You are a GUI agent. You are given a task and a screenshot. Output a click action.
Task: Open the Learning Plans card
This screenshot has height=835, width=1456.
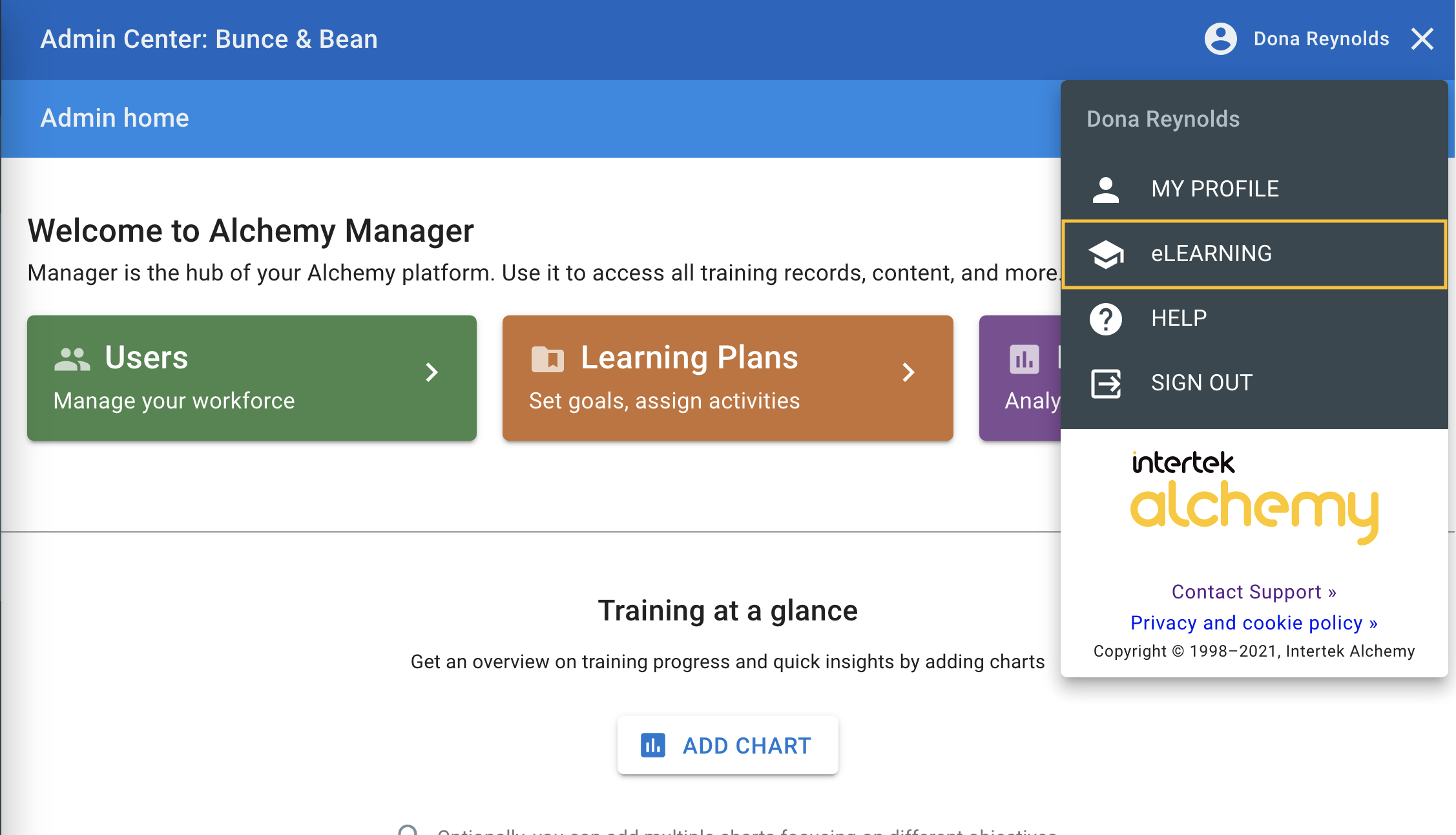click(728, 378)
